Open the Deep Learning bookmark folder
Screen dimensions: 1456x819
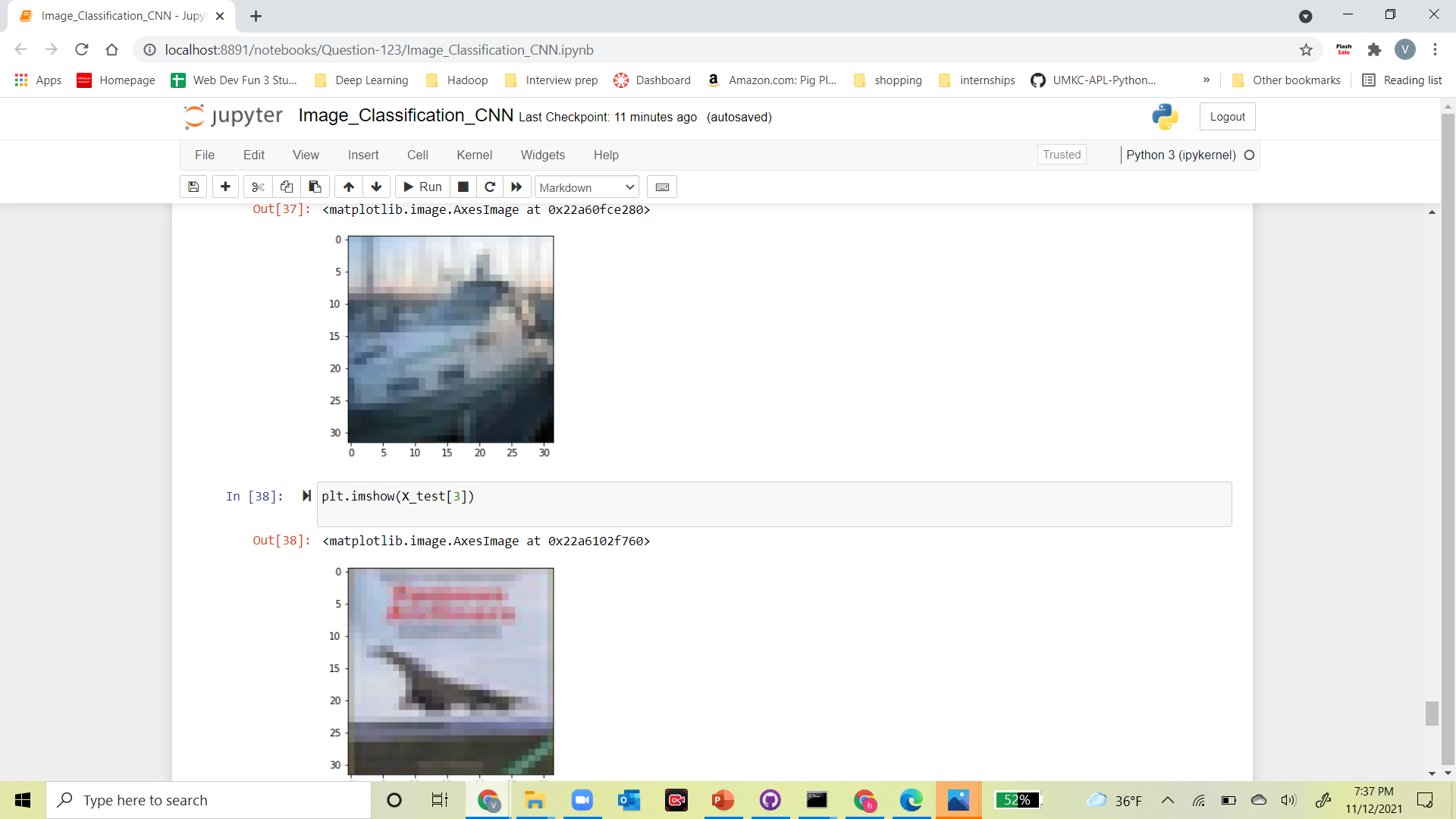click(362, 80)
